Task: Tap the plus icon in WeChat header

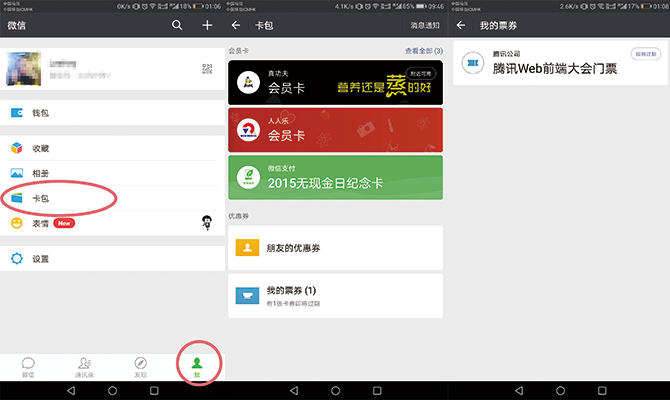Action: pos(207,24)
